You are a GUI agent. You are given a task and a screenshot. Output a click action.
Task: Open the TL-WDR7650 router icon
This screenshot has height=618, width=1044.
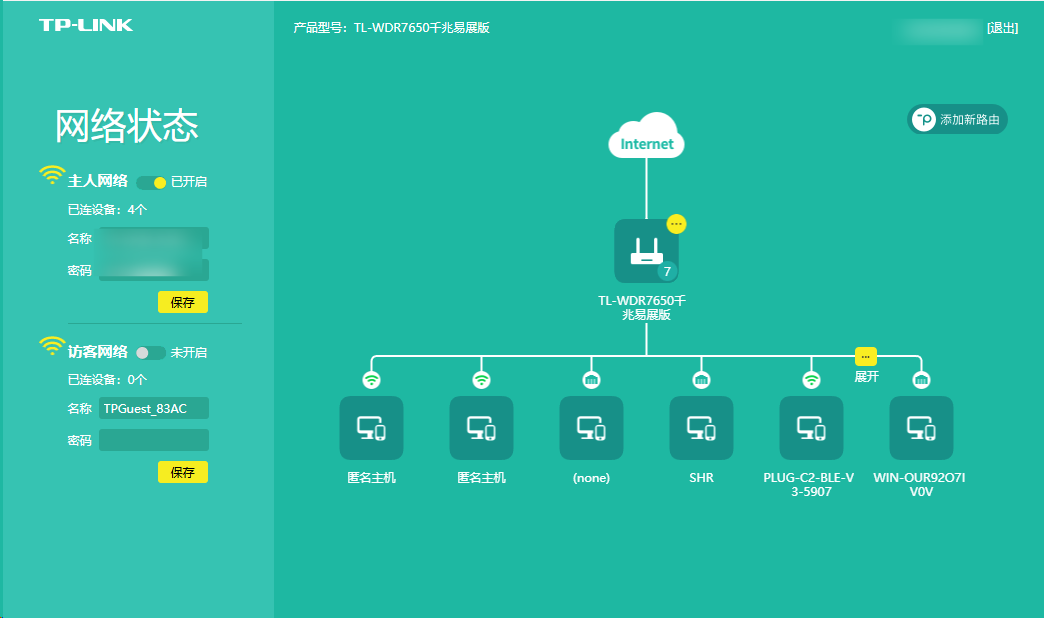pos(647,251)
